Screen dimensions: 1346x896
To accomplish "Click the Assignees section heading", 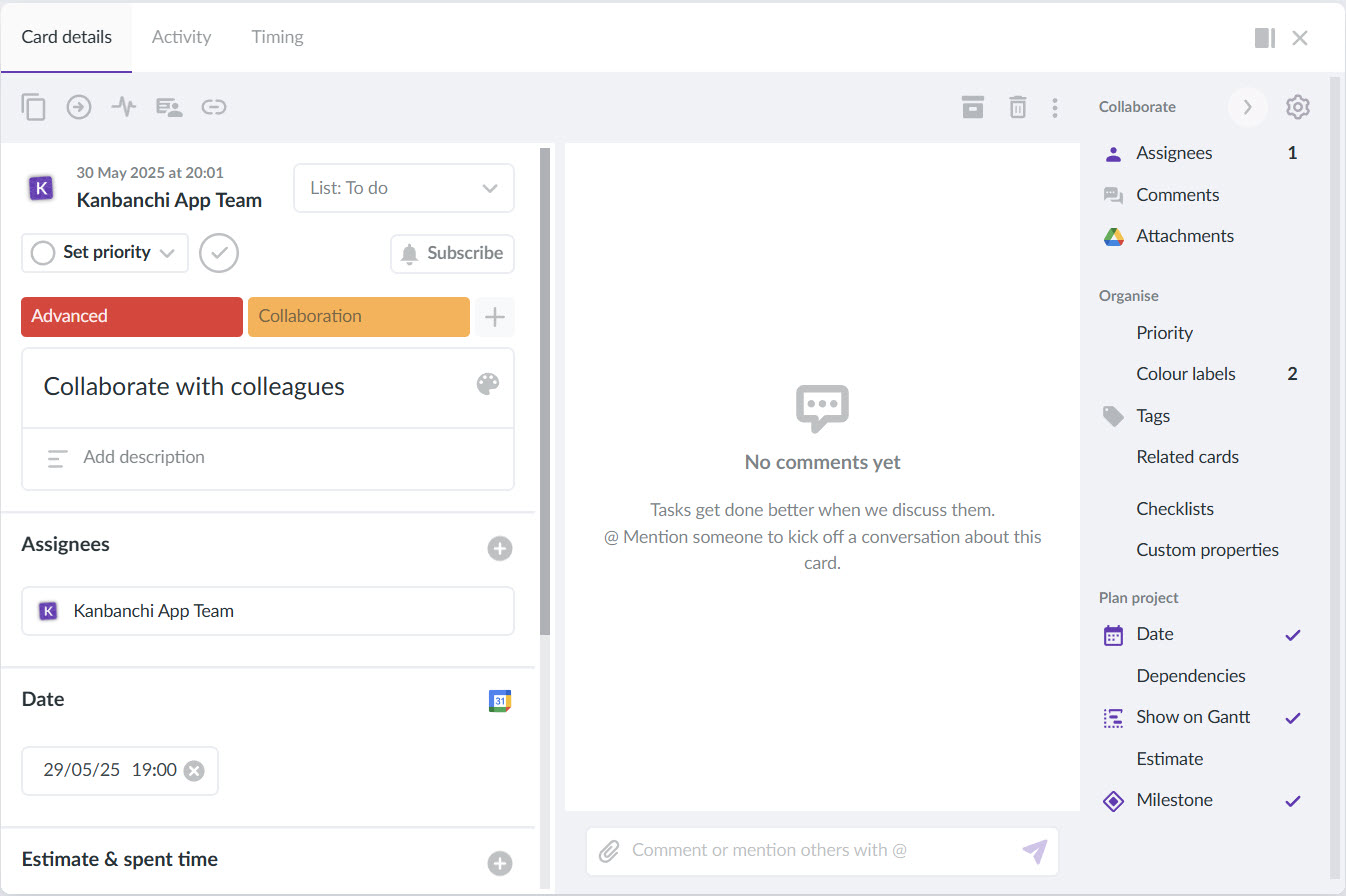I will 66,544.
